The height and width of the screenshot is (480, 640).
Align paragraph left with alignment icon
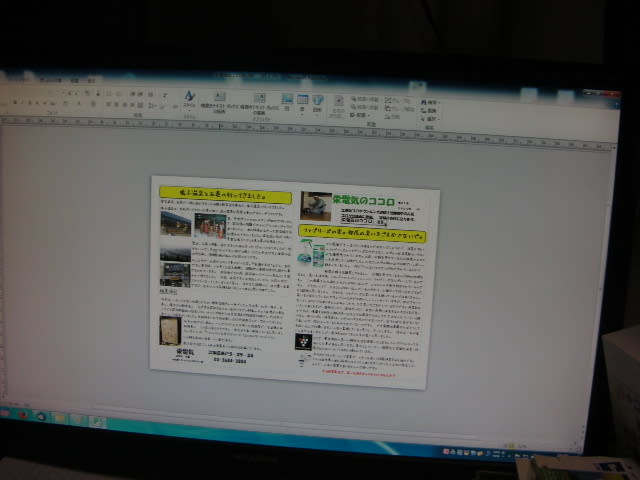(x=109, y=105)
